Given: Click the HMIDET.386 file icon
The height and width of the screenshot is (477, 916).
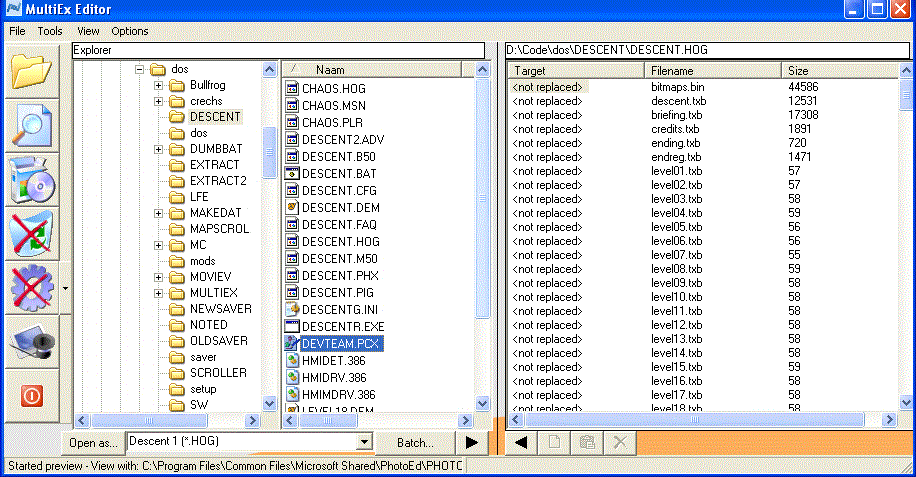Looking at the screenshot, I should [292, 360].
